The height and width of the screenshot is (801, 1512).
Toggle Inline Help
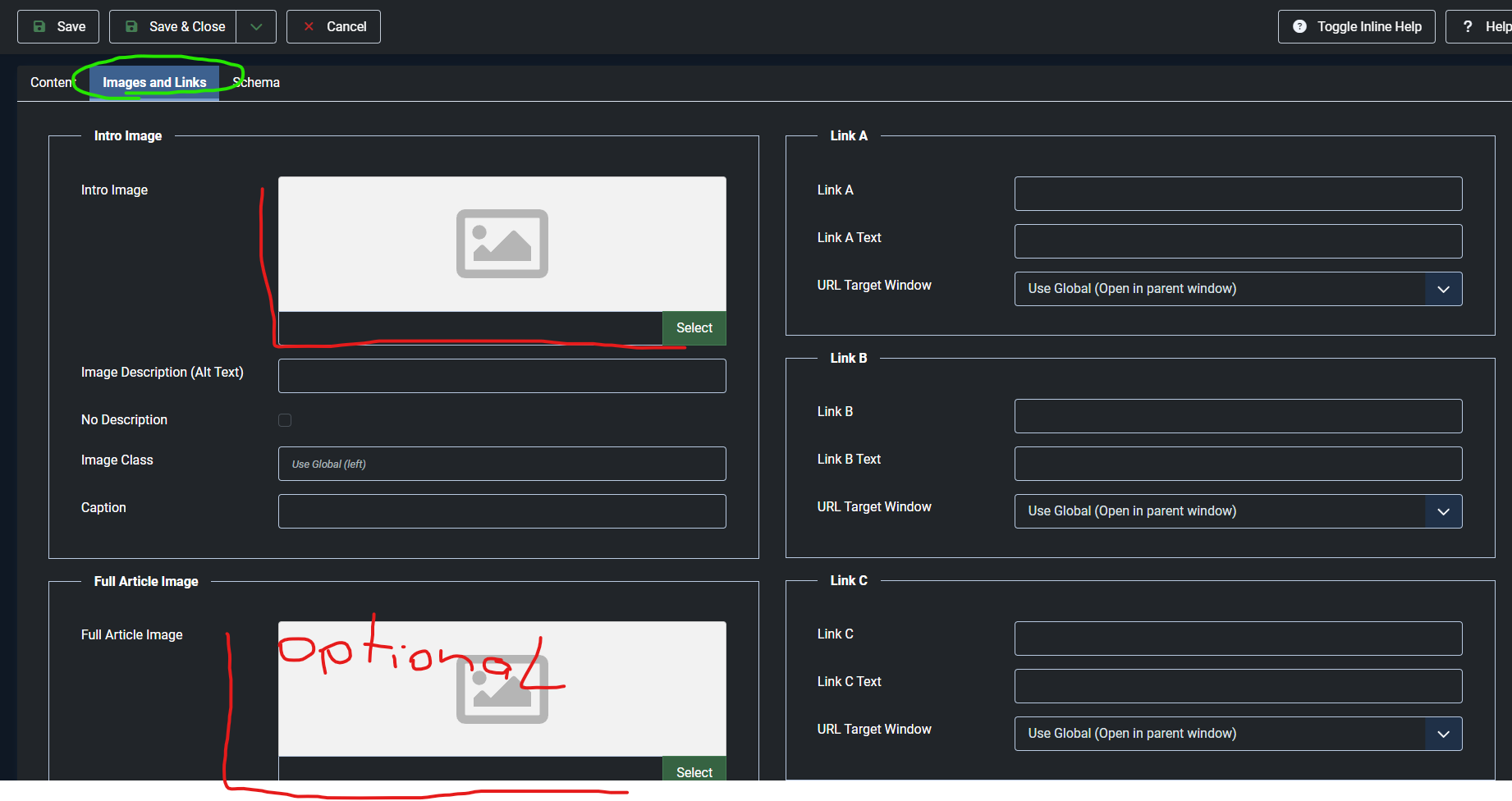coord(1356,27)
